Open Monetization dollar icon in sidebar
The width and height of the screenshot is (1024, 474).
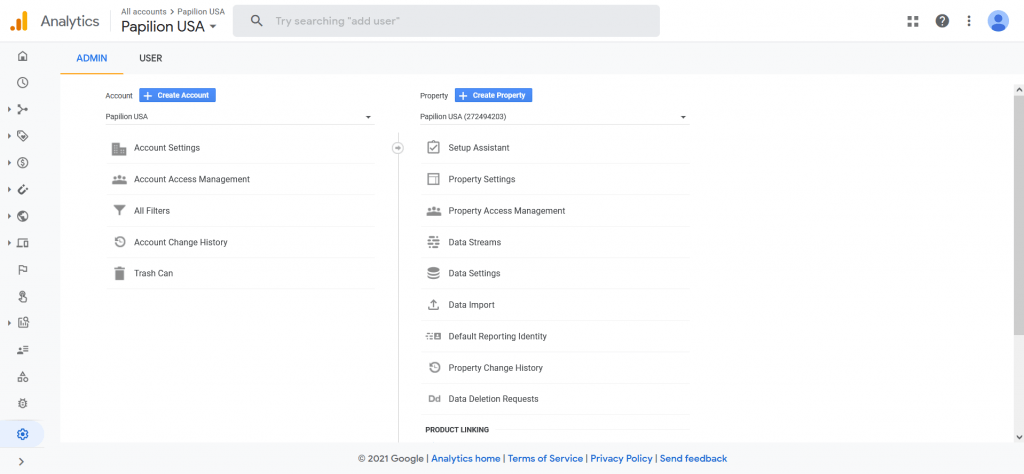tap(22, 163)
